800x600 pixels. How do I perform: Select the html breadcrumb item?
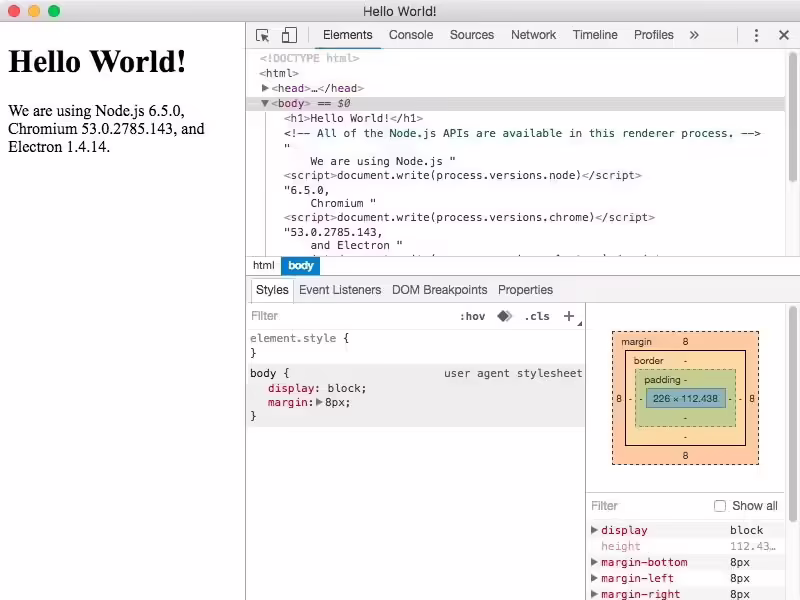coord(263,265)
